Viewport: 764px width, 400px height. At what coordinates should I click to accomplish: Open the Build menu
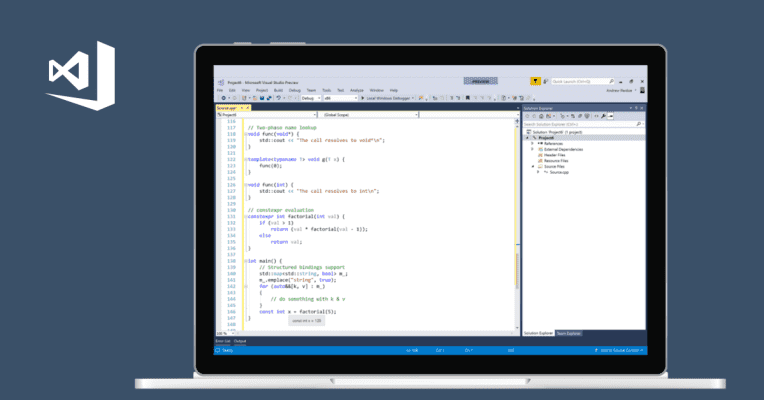pos(278,90)
